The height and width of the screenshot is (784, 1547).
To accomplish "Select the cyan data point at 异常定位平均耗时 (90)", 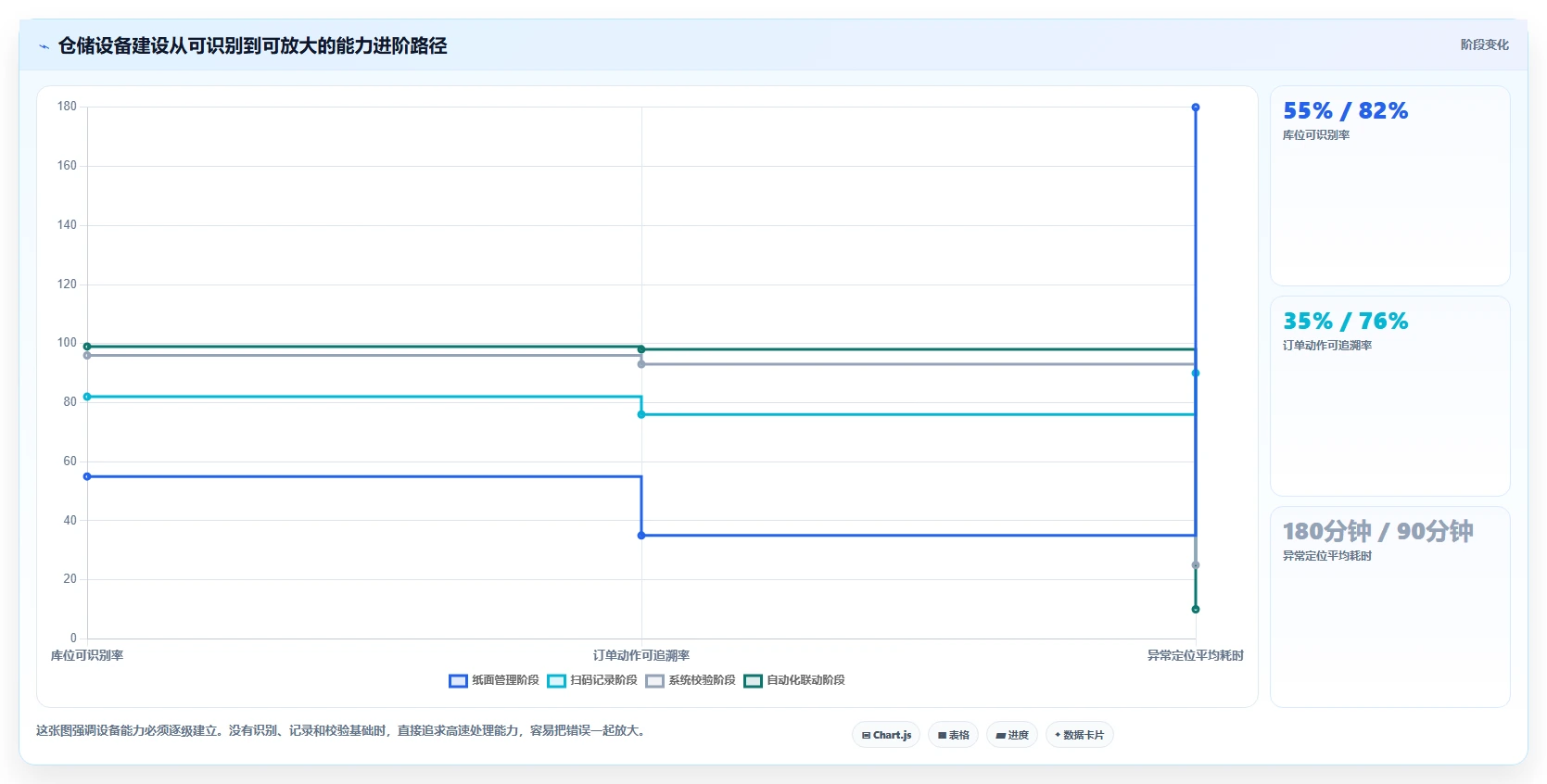I will pos(1196,373).
